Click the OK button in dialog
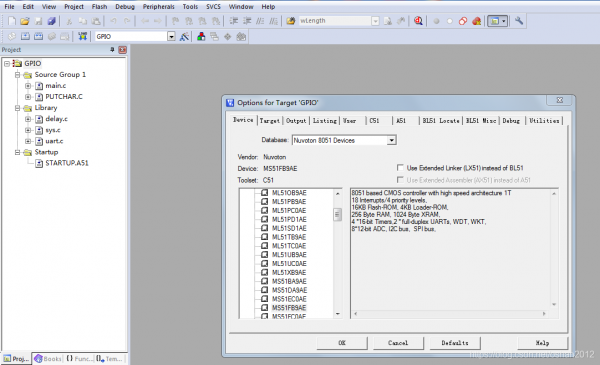Screen dimensions: 600x365 click(x=342, y=343)
